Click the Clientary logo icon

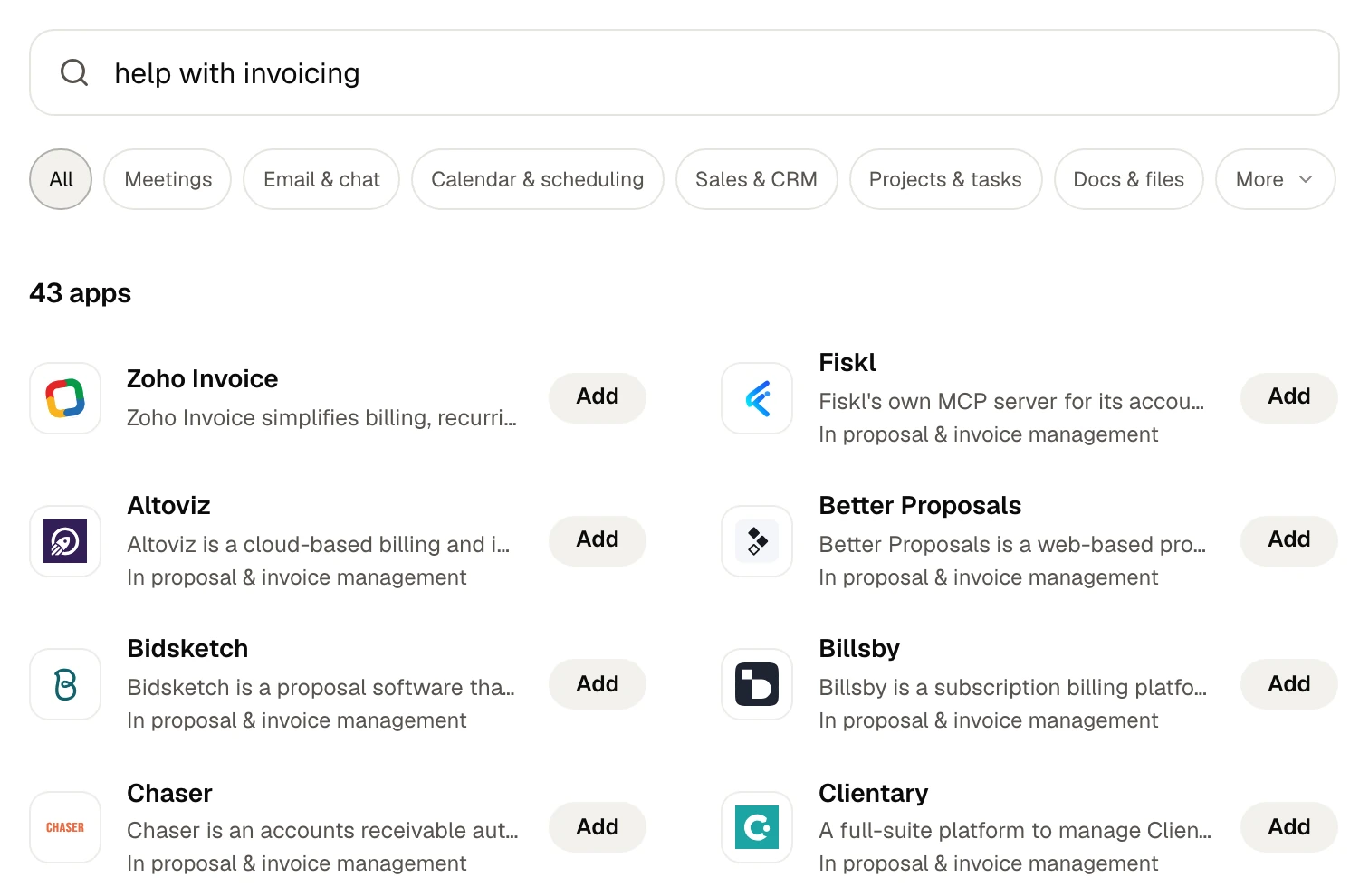(757, 827)
